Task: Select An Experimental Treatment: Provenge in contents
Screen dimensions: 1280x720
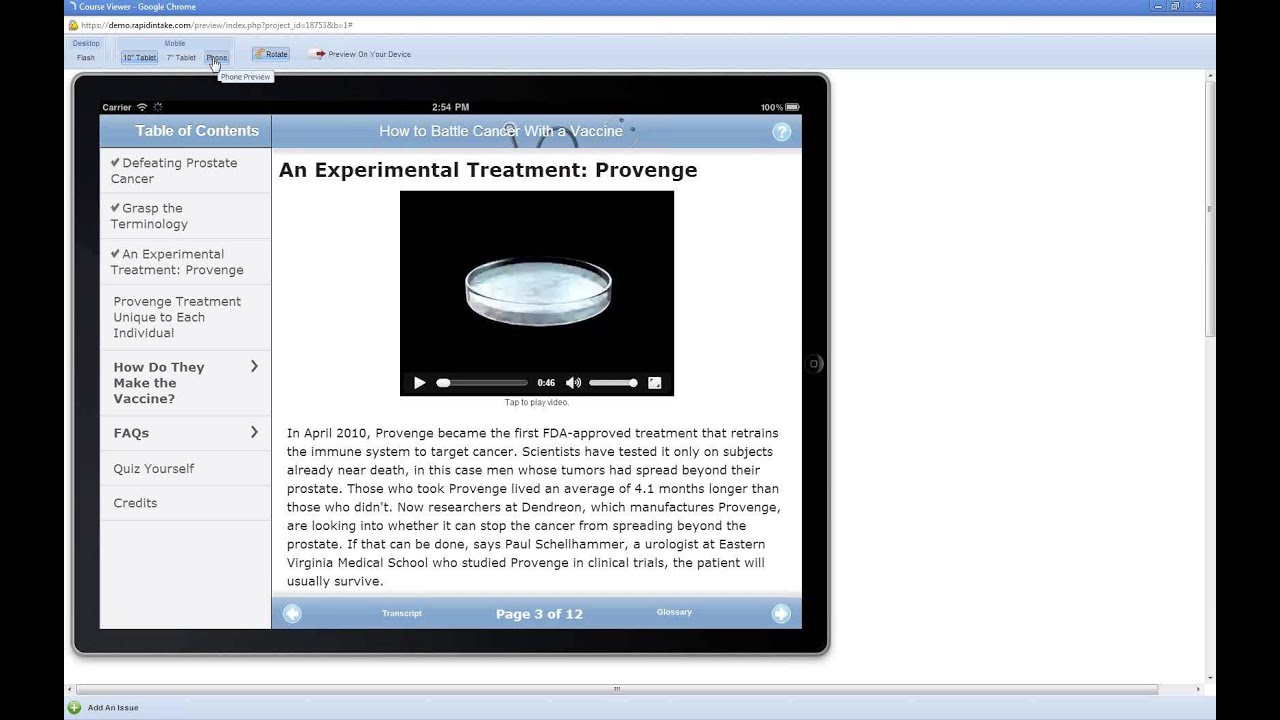Action: (x=185, y=262)
